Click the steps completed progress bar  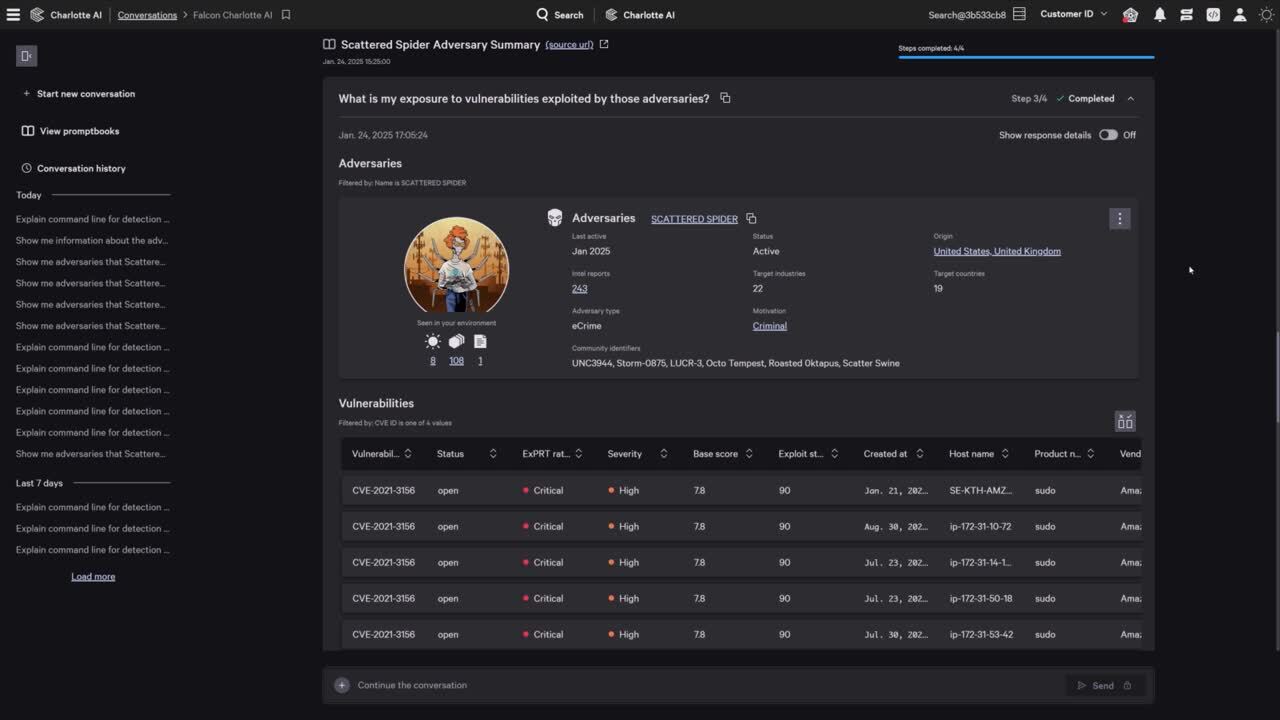pos(1026,58)
